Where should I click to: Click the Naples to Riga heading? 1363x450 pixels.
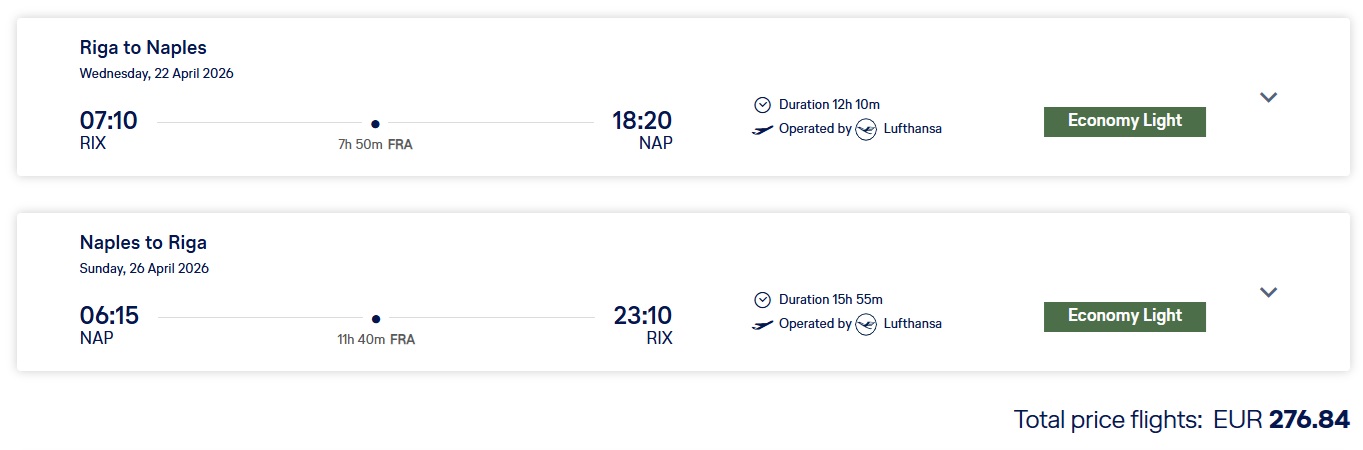pyautogui.click(x=143, y=242)
